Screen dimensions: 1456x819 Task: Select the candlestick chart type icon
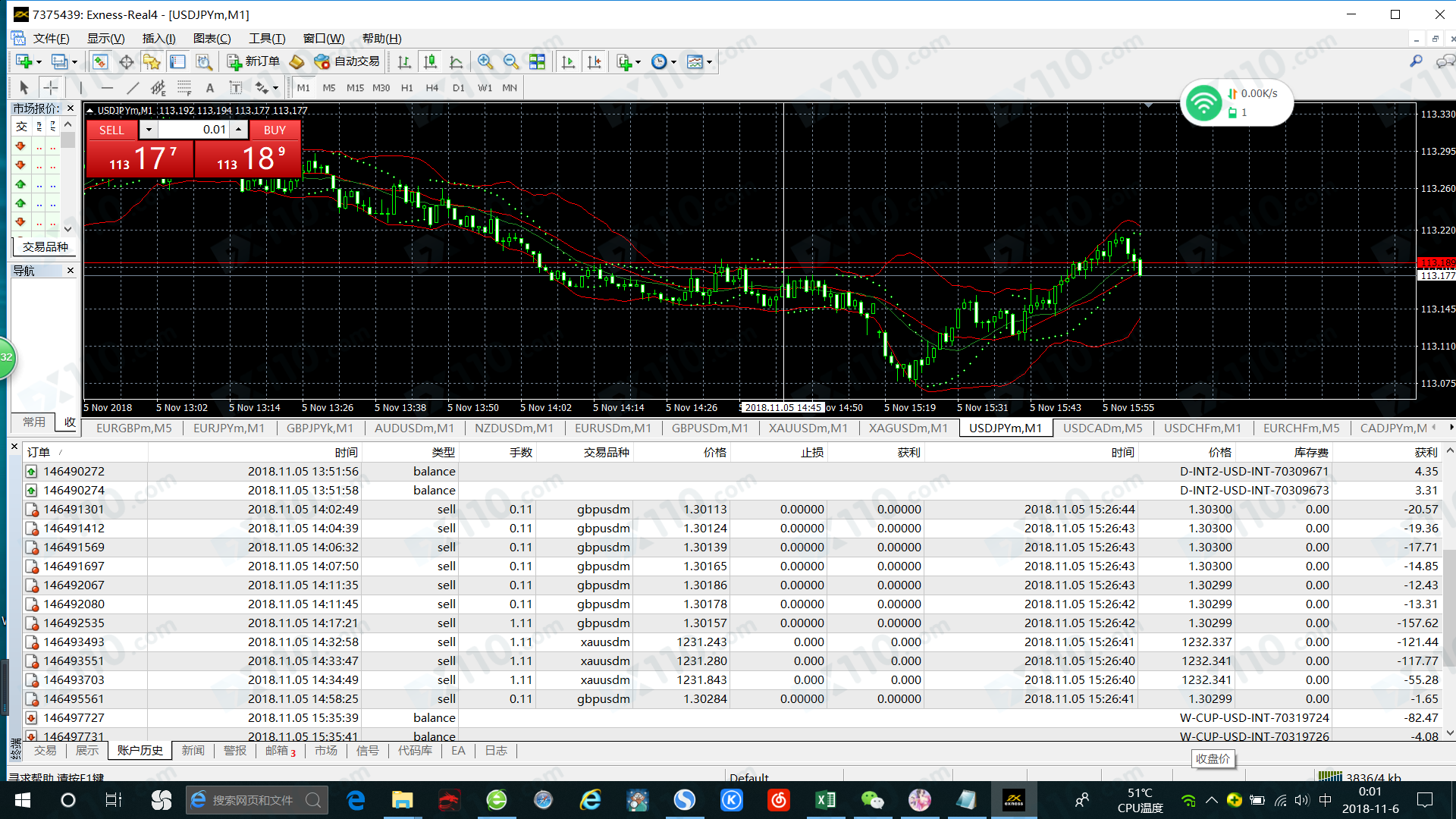pyautogui.click(x=430, y=62)
